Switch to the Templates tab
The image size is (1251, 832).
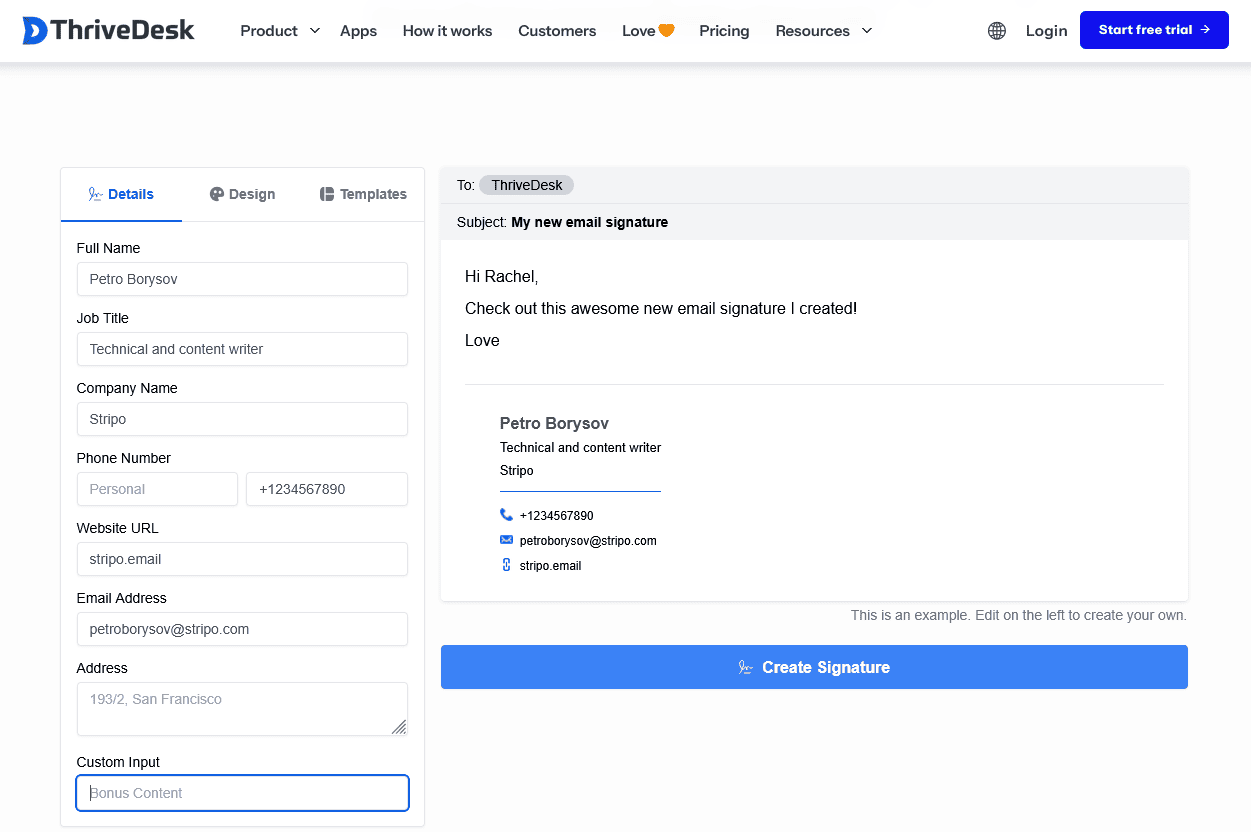[363, 194]
